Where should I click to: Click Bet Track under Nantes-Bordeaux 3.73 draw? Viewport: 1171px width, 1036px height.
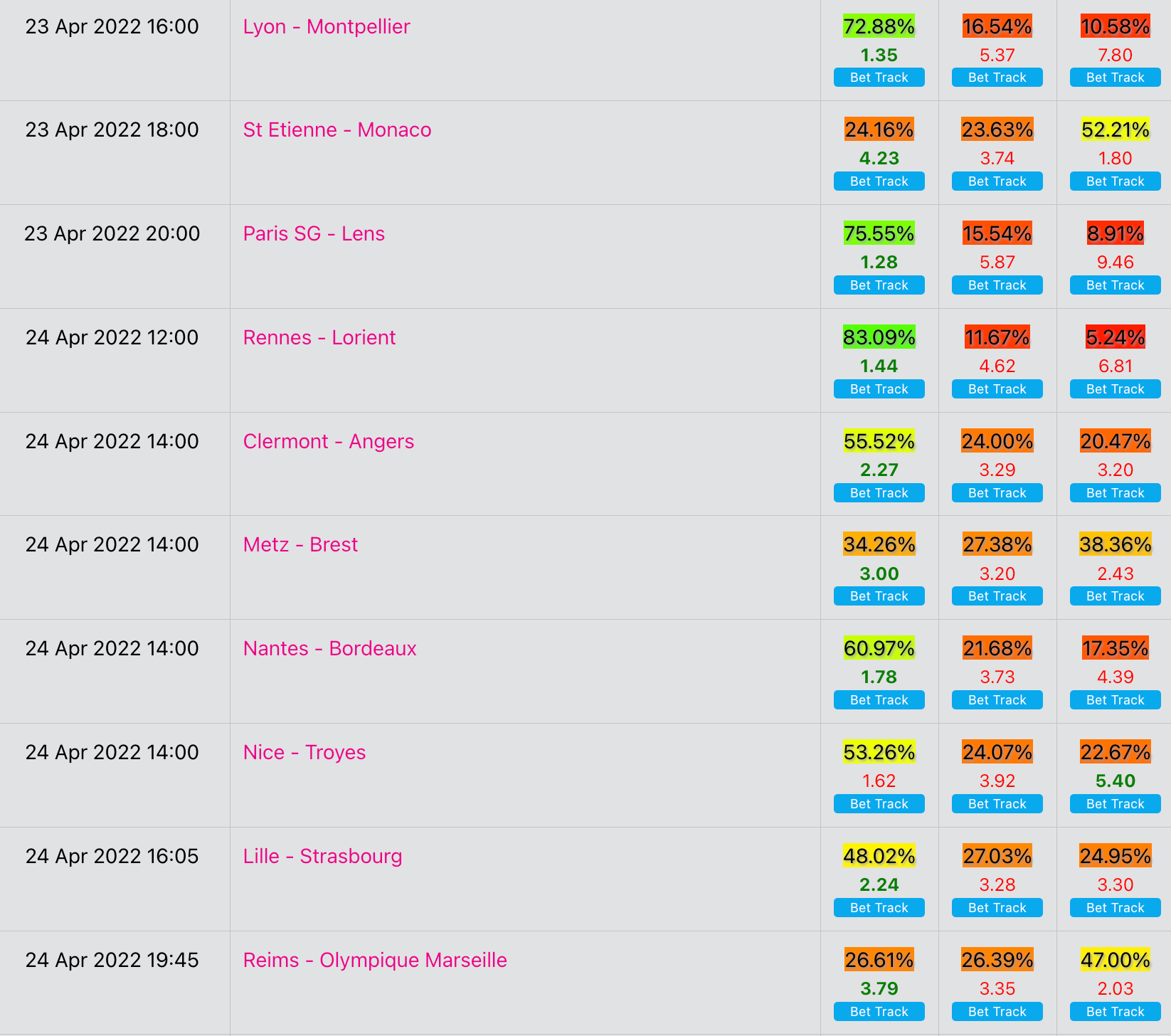click(x=997, y=700)
